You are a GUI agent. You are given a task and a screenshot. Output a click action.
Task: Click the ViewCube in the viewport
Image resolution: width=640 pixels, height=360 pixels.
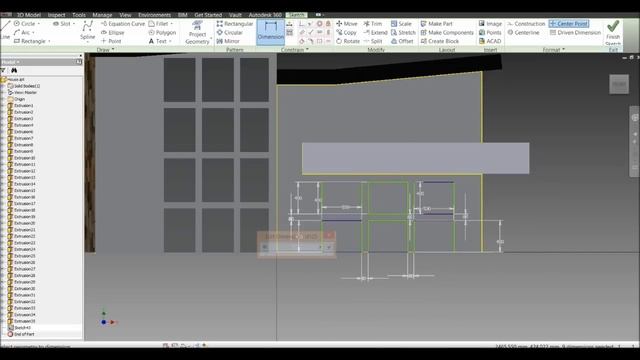619,84
